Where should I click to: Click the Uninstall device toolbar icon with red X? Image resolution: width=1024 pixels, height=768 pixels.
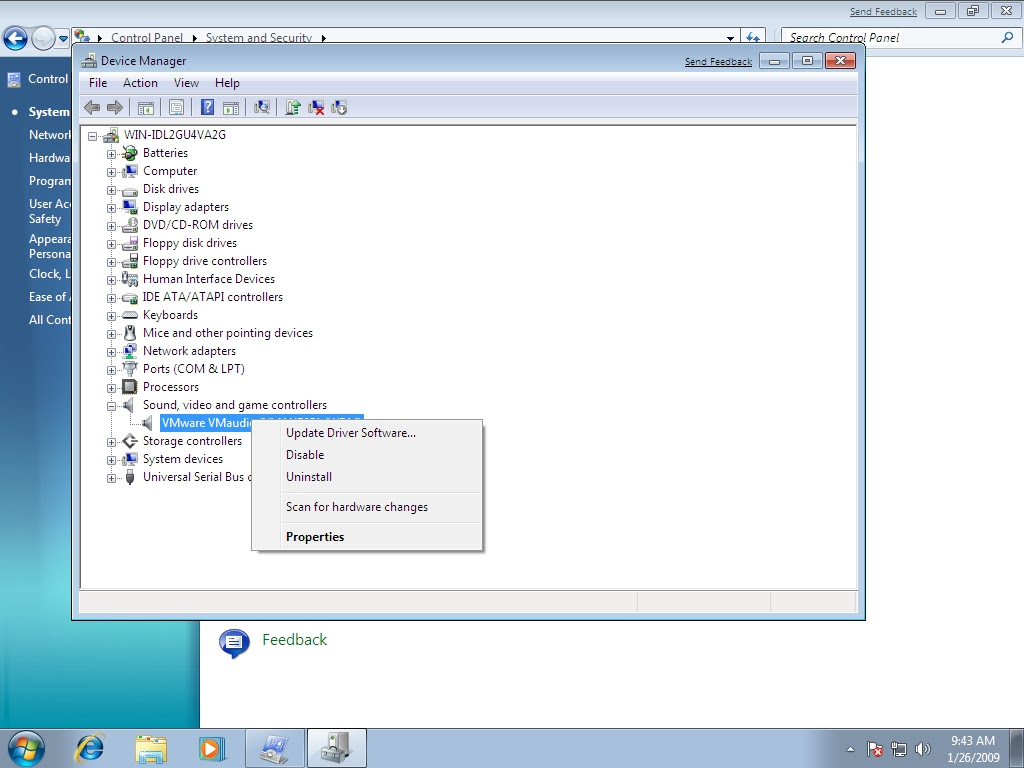pos(316,107)
